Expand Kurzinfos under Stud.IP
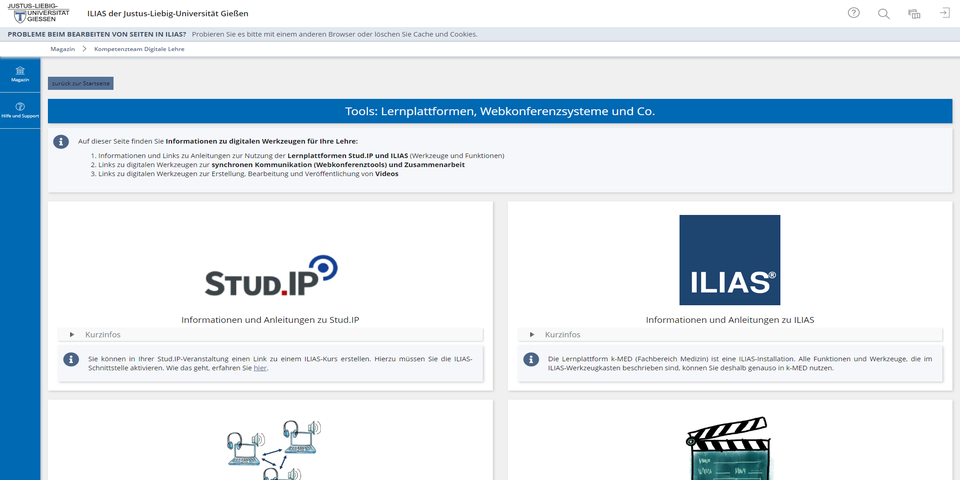960x480 pixels. point(271,334)
